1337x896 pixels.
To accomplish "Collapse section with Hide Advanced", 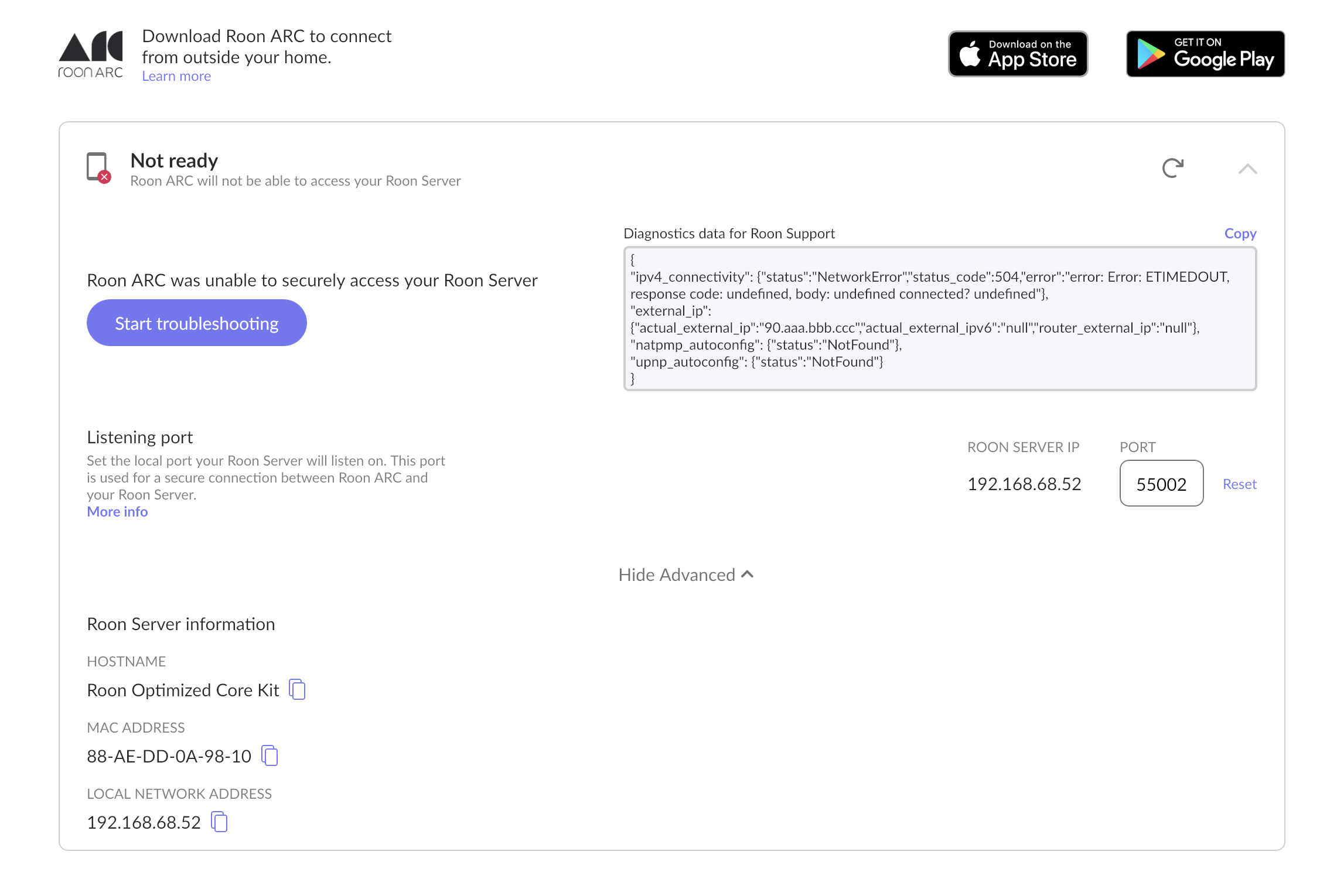I will pos(685,575).
